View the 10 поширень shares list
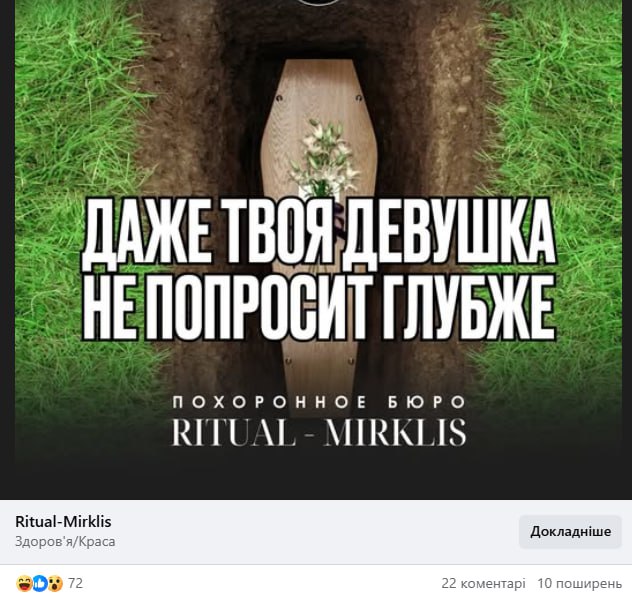The image size is (632, 601). 580,583
